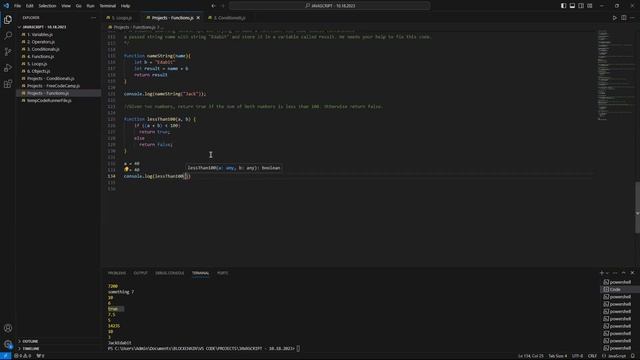Split the editor to the right

point(624,18)
